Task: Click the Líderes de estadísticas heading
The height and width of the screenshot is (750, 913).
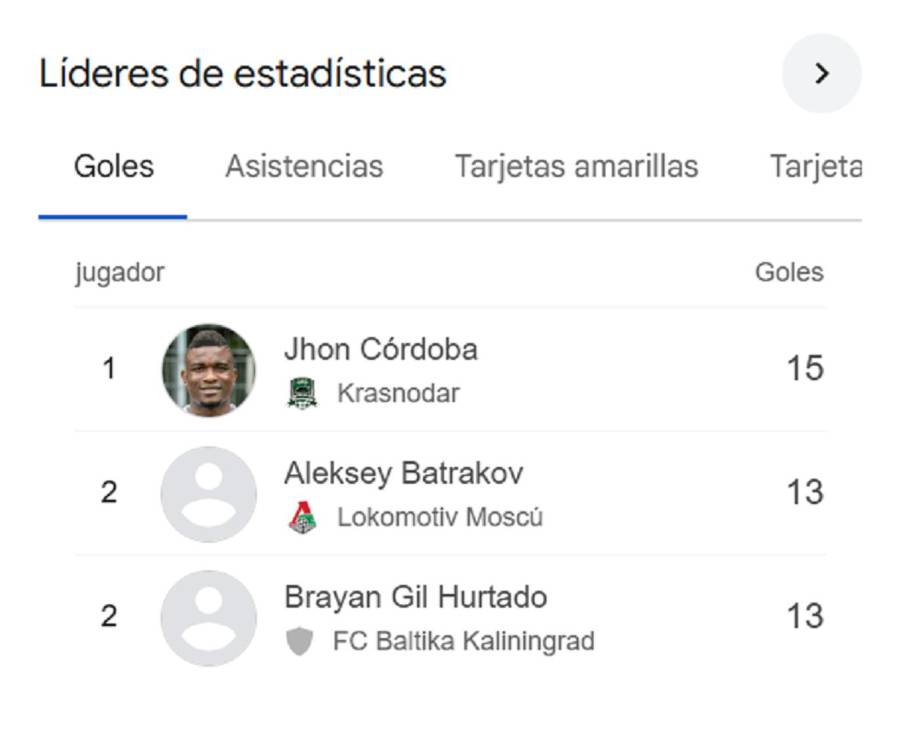Action: point(244,72)
